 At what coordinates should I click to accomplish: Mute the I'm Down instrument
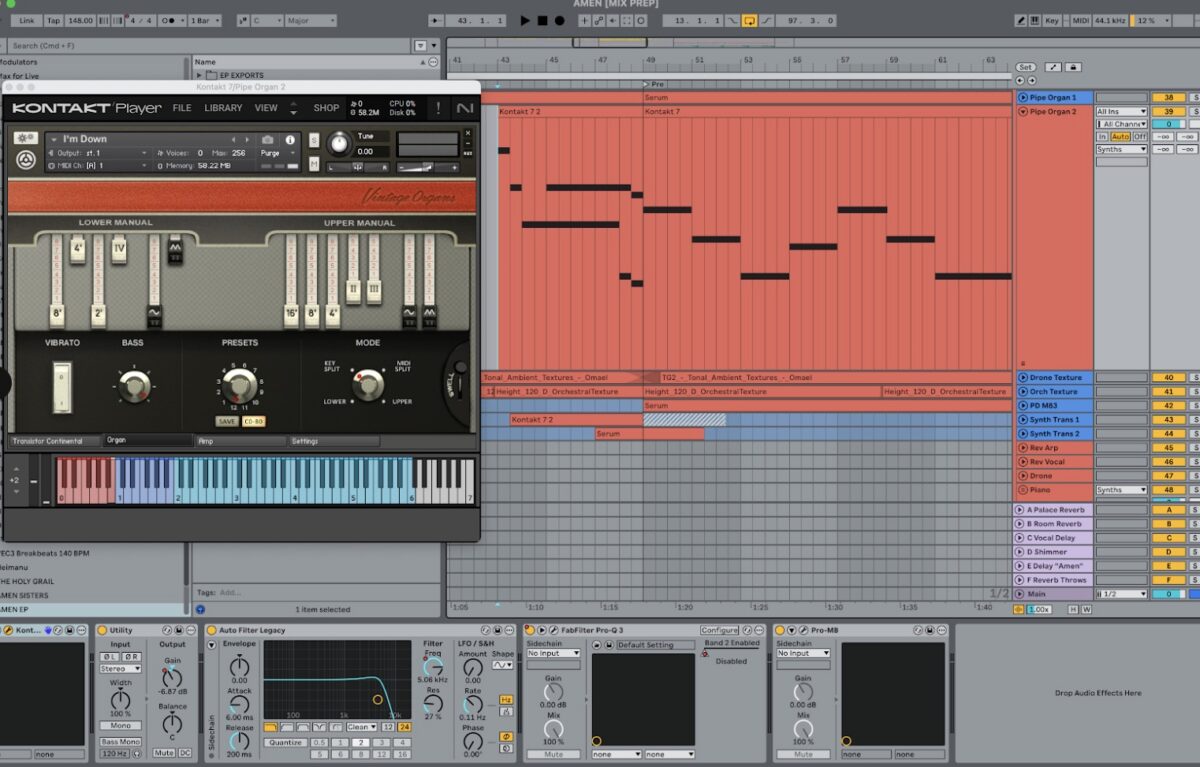314,163
